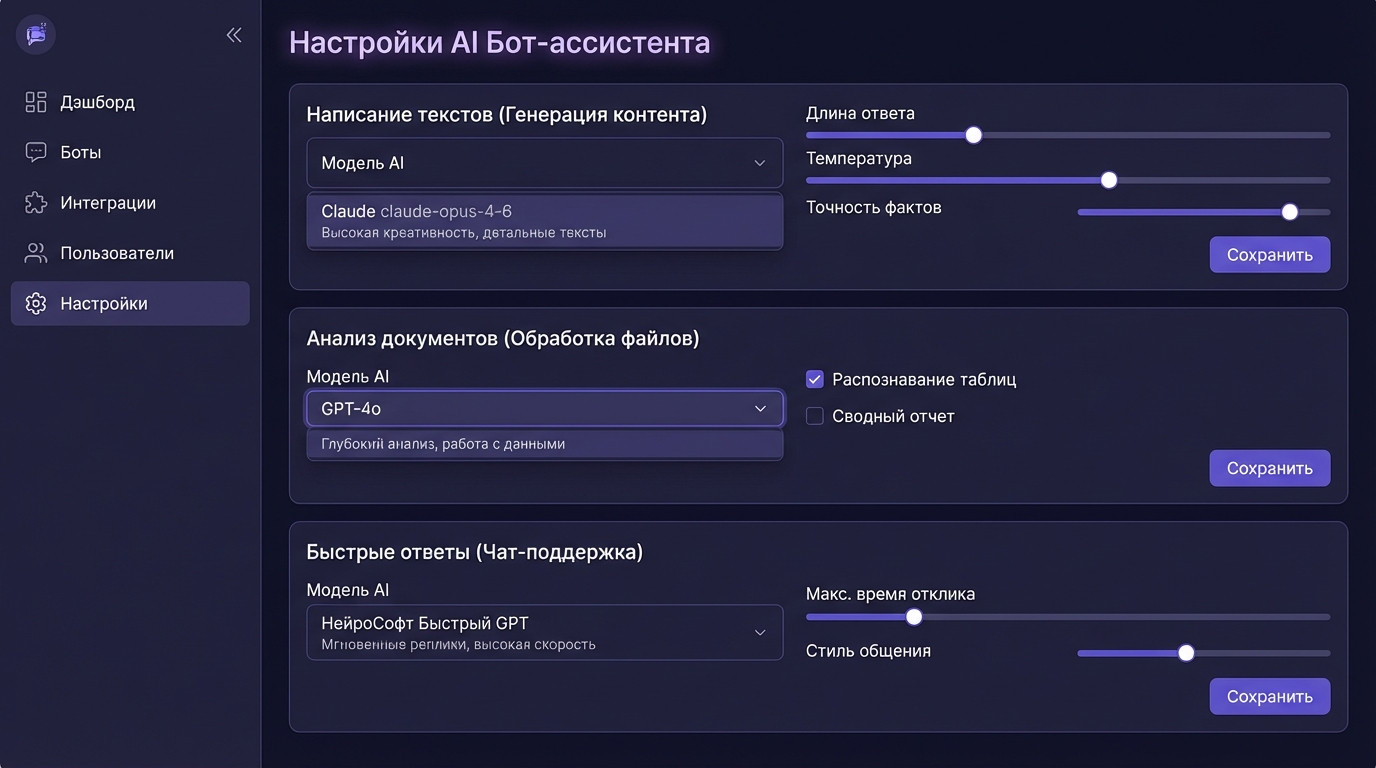Go to the Пользователи section

point(117,253)
